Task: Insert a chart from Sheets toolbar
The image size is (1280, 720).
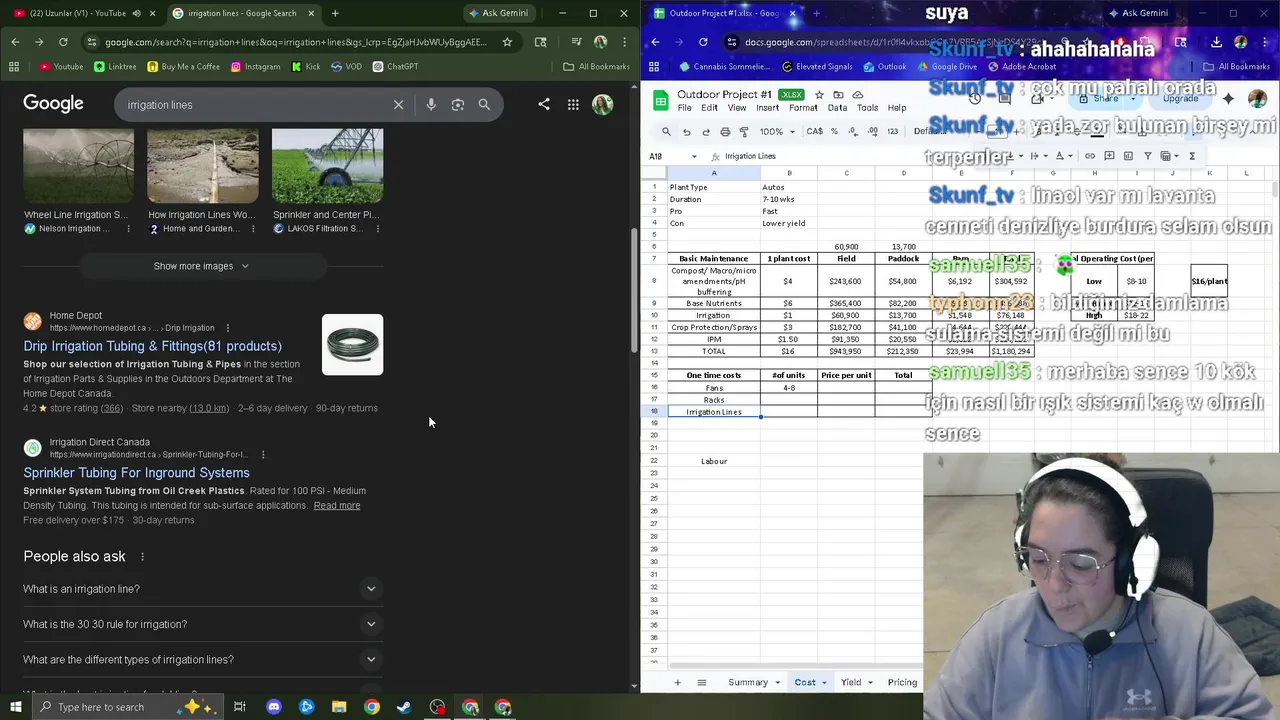Action: click(x=1128, y=156)
